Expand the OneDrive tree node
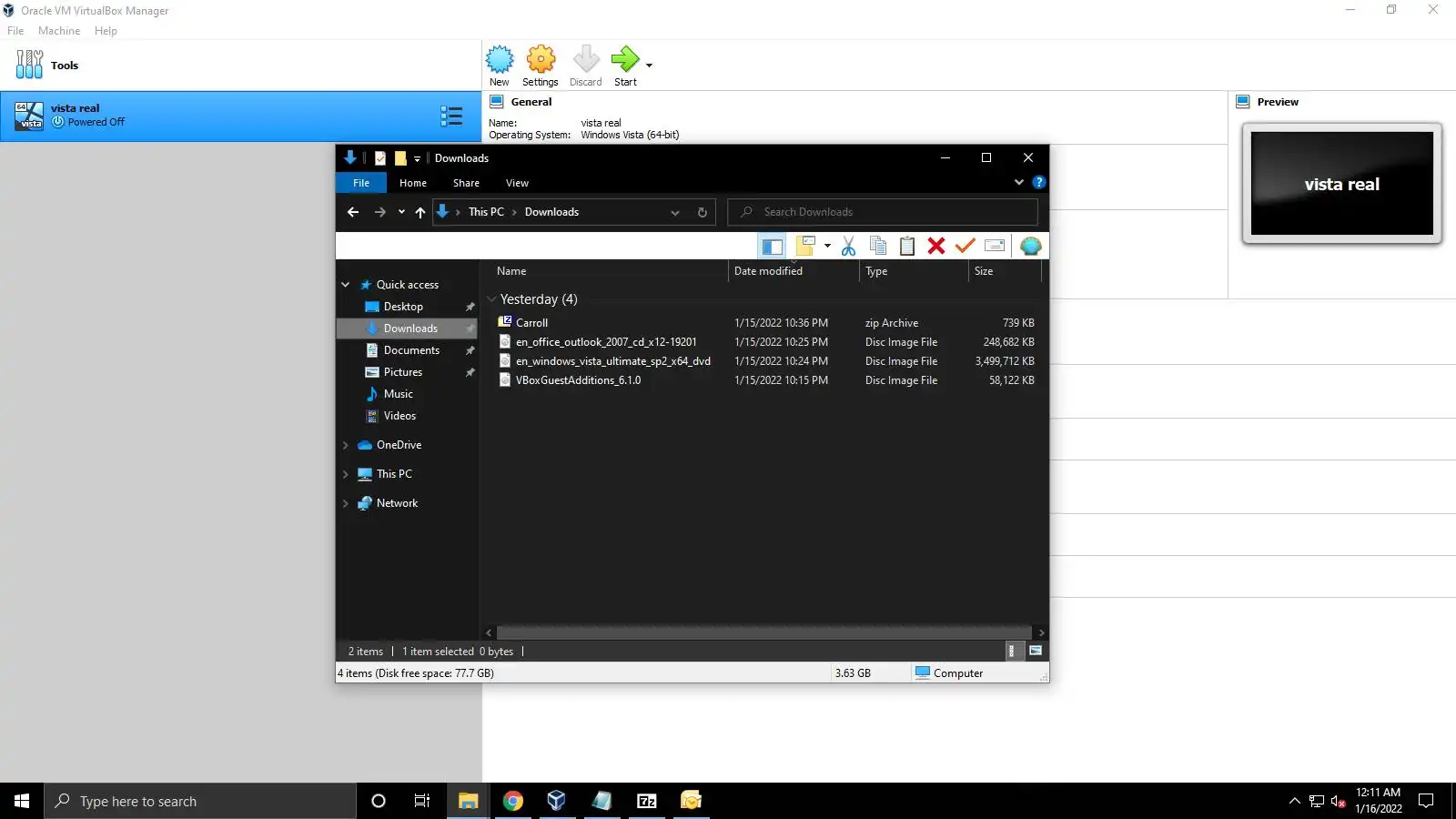This screenshot has height=819, width=1456. tap(346, 445)
